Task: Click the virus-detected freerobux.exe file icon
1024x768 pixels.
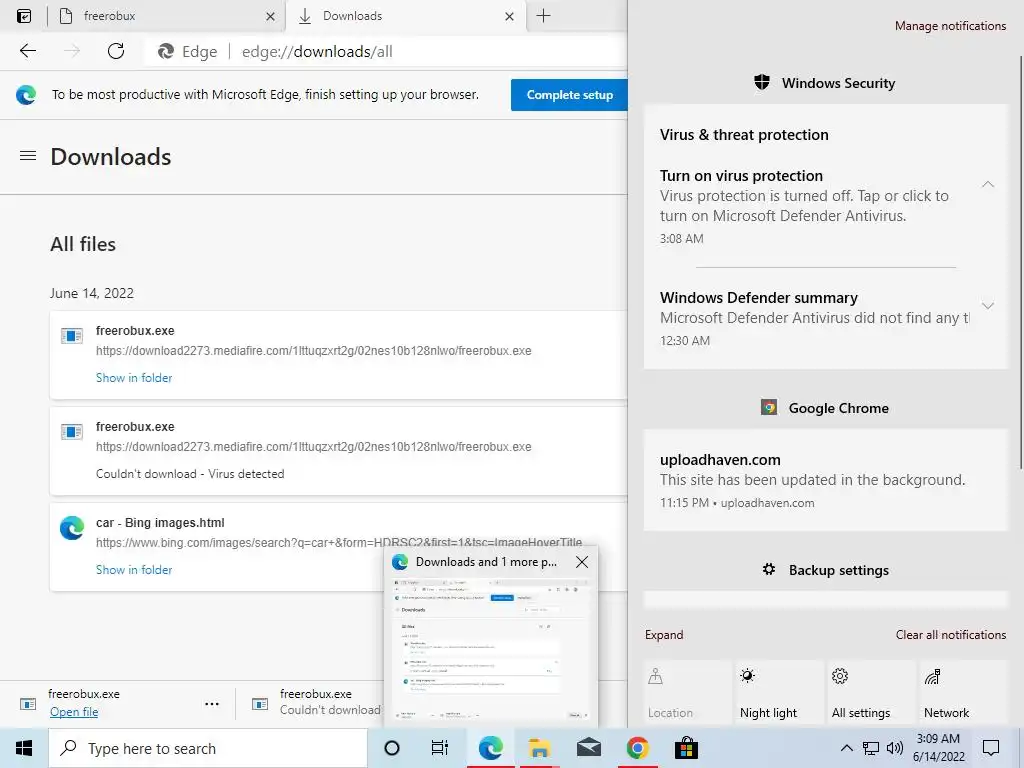Action: [x=72, y=432]
